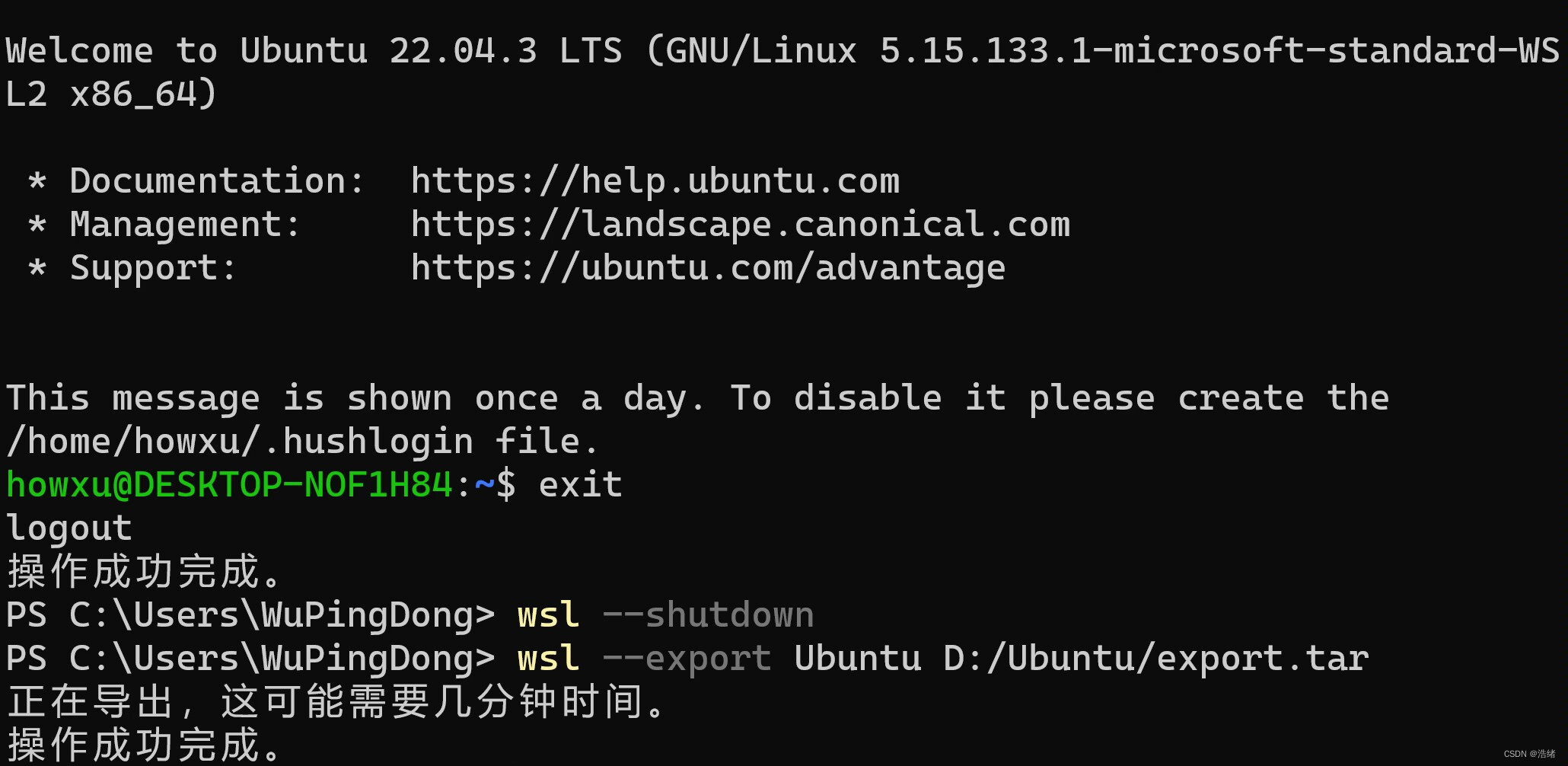Screen dimensions: 1568x766
Task: Click the green howxu@DESKTOP-NOF1H84 prompt
Action: [228, 485]
